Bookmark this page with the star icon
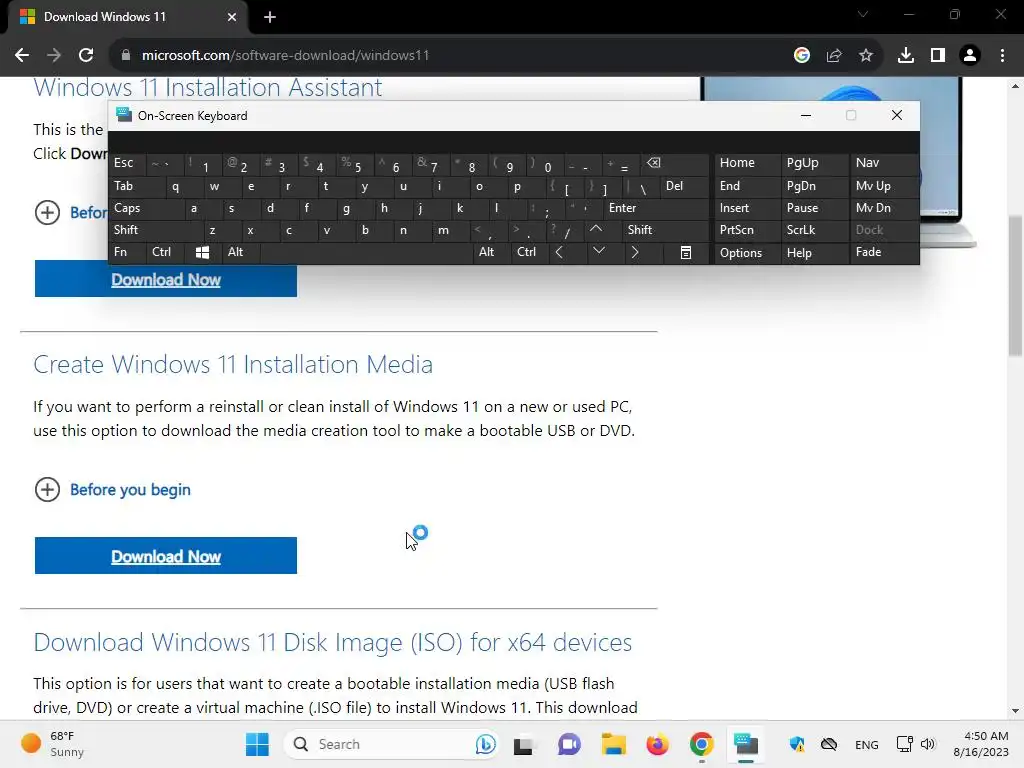This screenshot has width=1024, height=768. 866,56
